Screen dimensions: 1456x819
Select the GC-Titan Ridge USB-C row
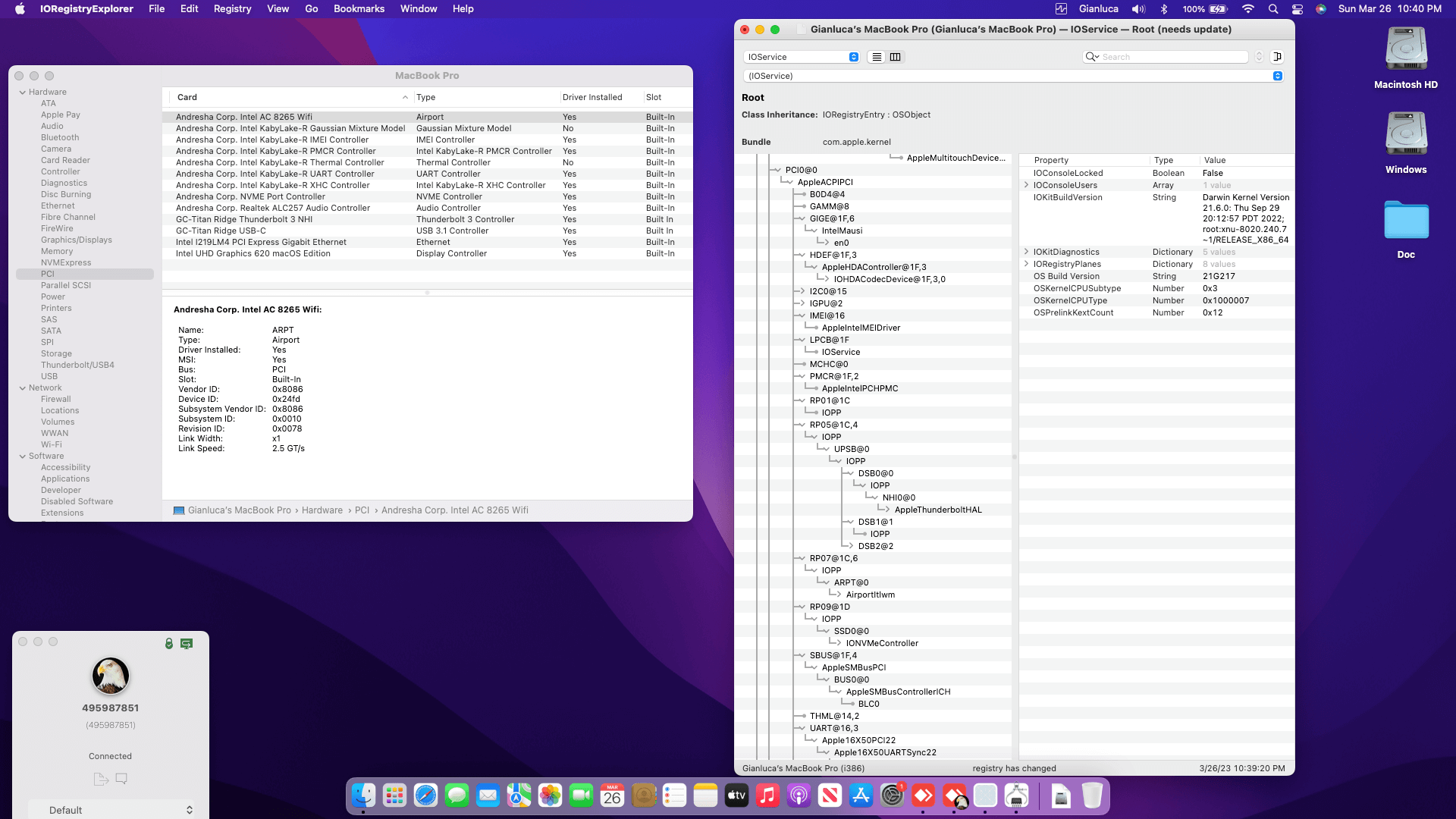(x=221, y=231)
